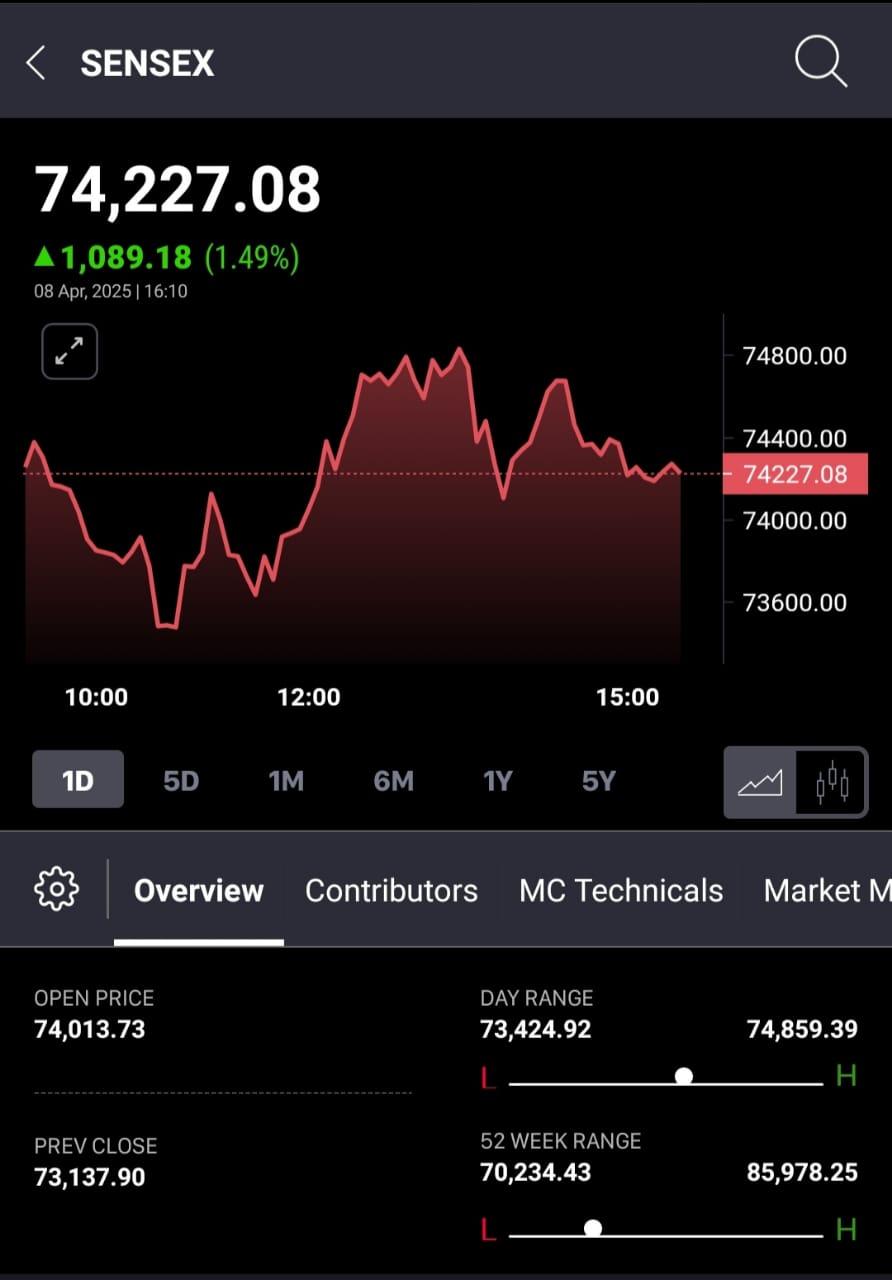Select the 1Y time range

[497, 781]
